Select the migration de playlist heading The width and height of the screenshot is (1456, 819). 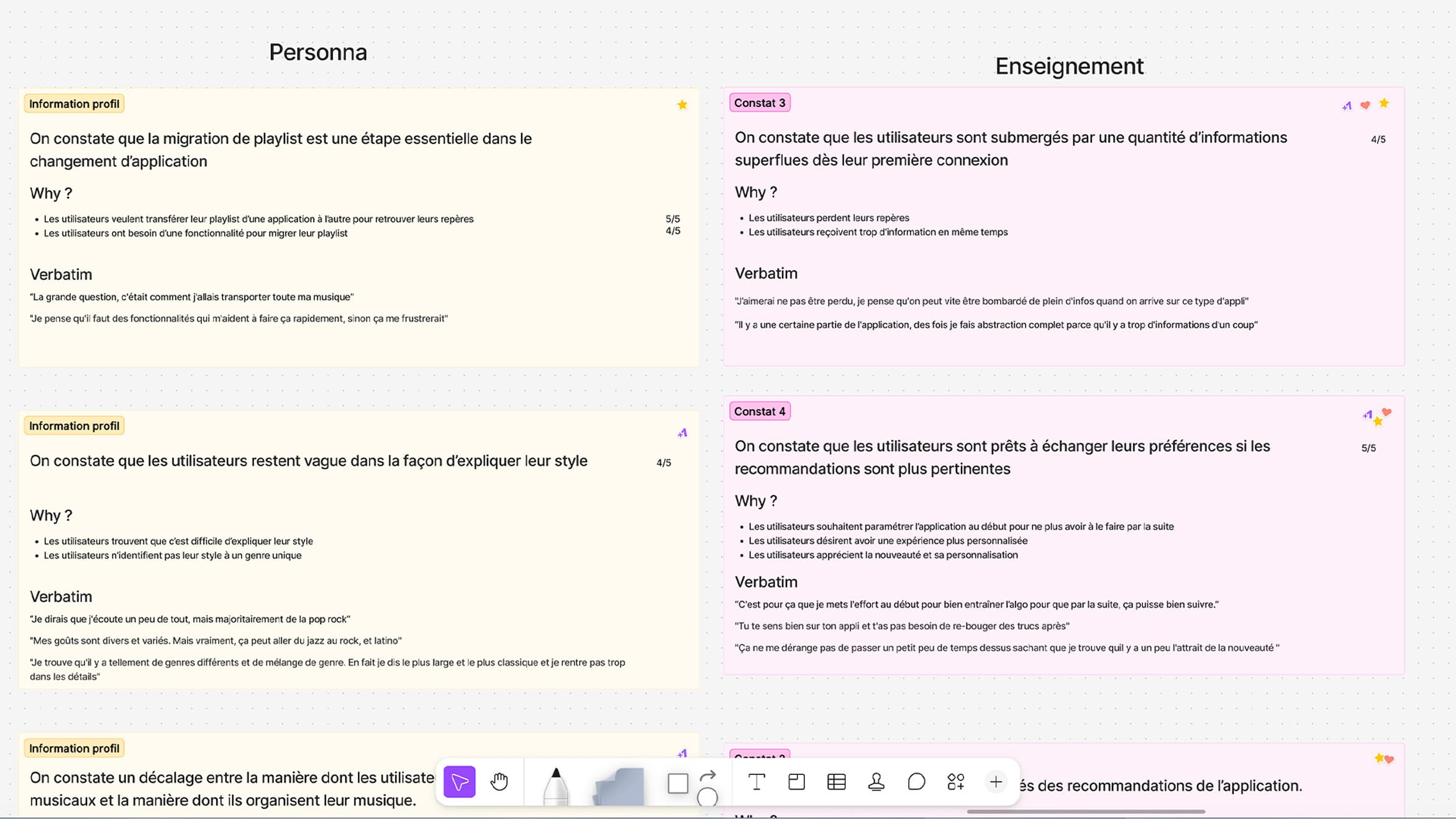point(281,150)
